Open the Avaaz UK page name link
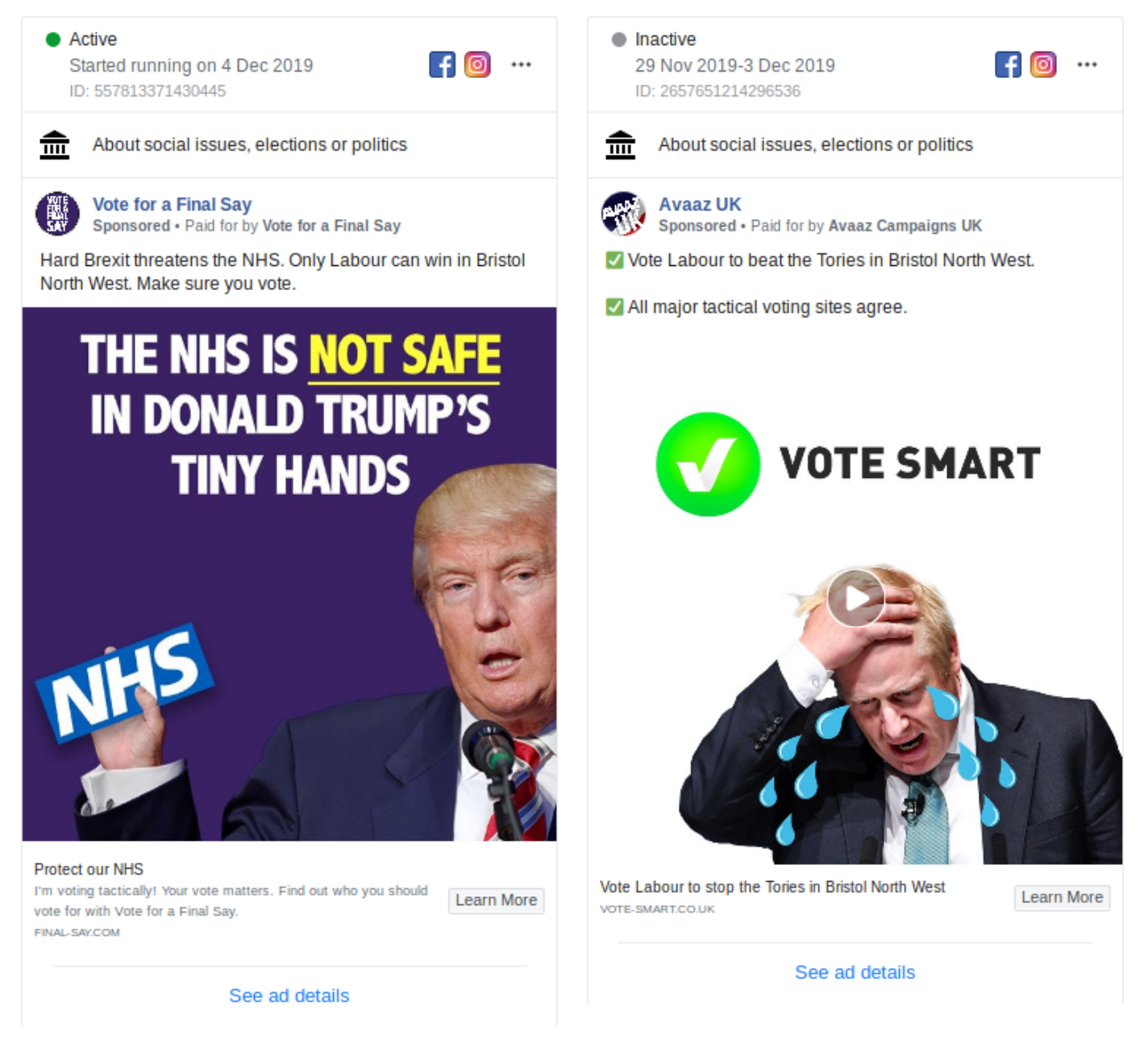The image size is (1148, 1043). tap(700, 205)
